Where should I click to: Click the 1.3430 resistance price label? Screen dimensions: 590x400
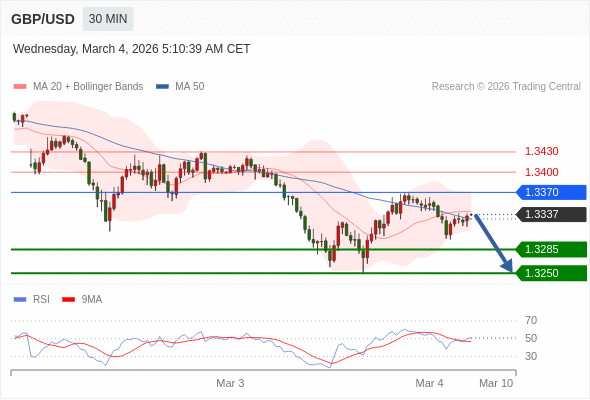click(541, 151)
